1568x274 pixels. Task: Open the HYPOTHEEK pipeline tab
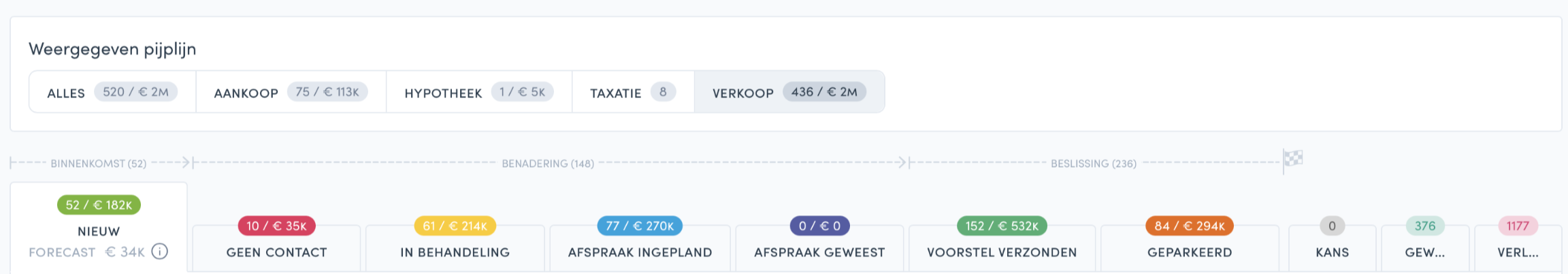pos(478,92)
